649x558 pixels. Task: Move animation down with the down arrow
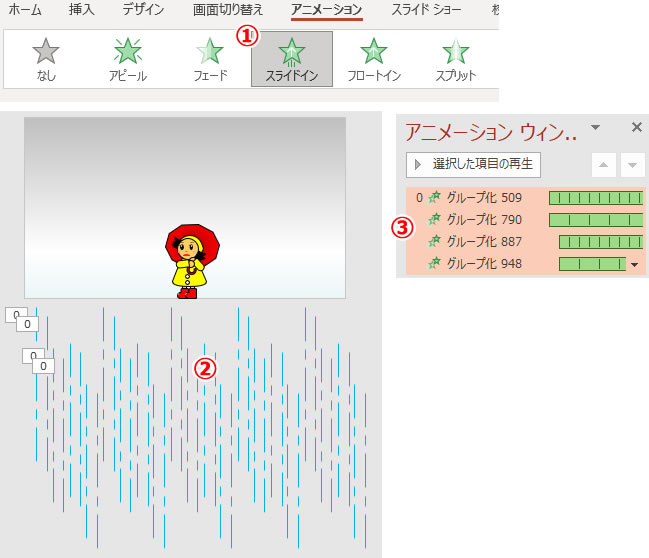pyautogui.click(x=632, y=165)
